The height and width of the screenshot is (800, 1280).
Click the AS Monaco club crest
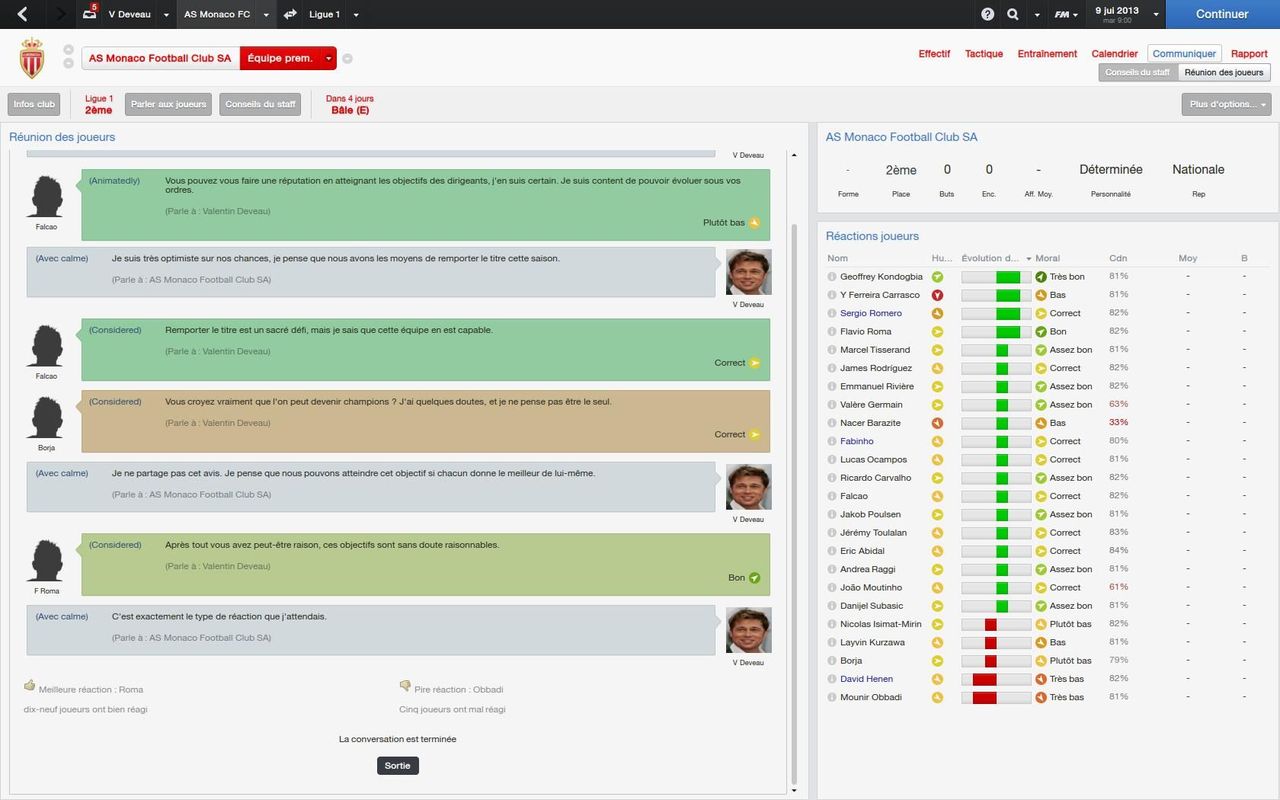pyautogui.click(x=32, y=58)
